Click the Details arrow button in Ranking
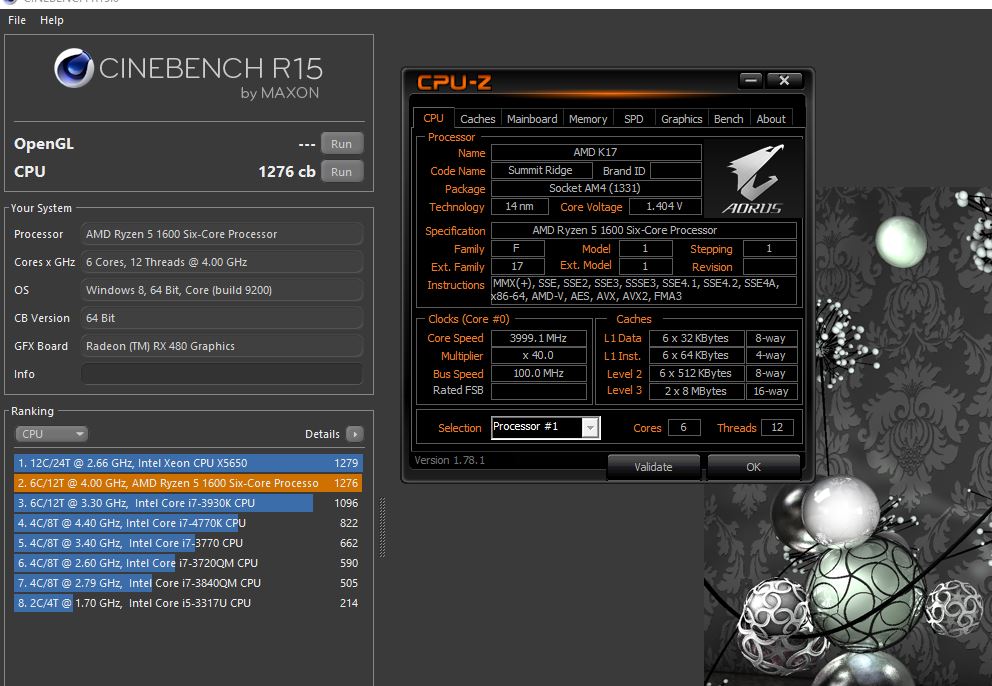Screen dimensions: 992x686 (354, 434)
